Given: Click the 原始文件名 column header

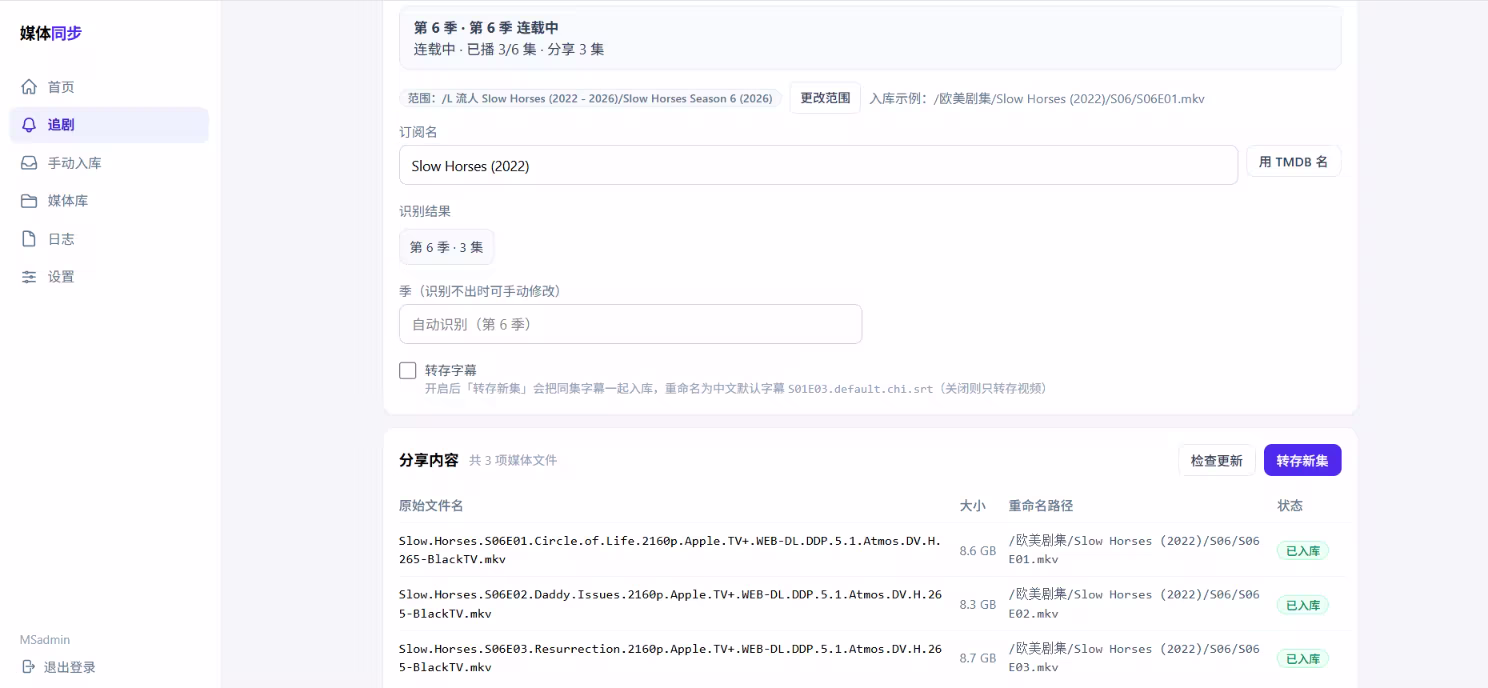Looking at the screenshot, I should pyautogui.click(x=431, y=506).
